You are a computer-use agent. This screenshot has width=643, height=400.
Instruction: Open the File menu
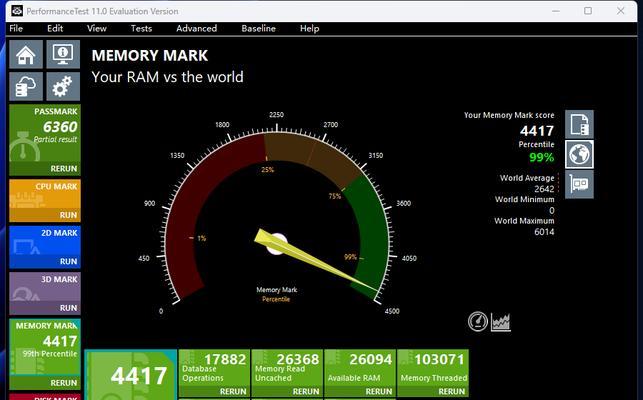(16, 28)
